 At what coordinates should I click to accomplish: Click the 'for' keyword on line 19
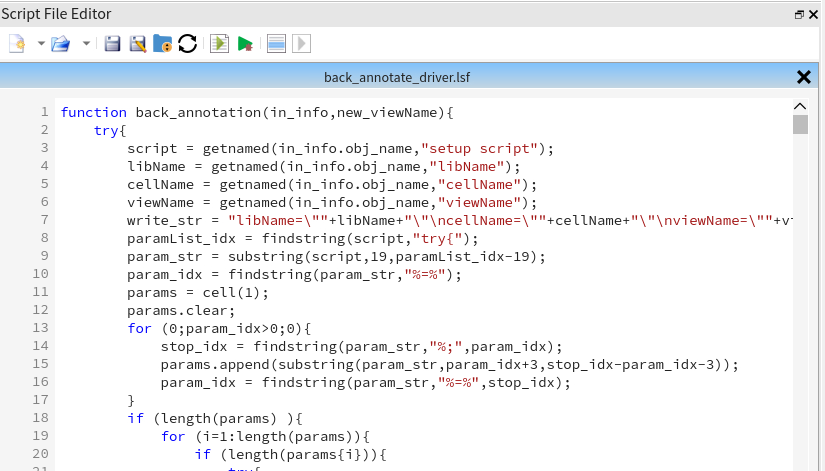(x=173, y=436)
